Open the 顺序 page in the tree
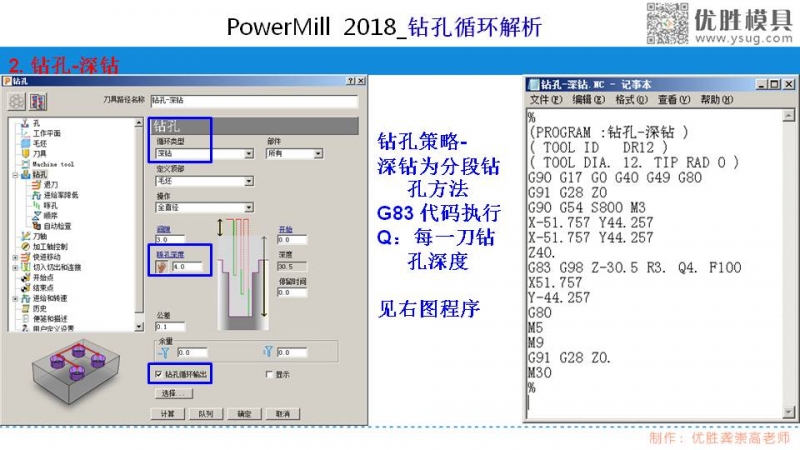 [x=51, y=215]
